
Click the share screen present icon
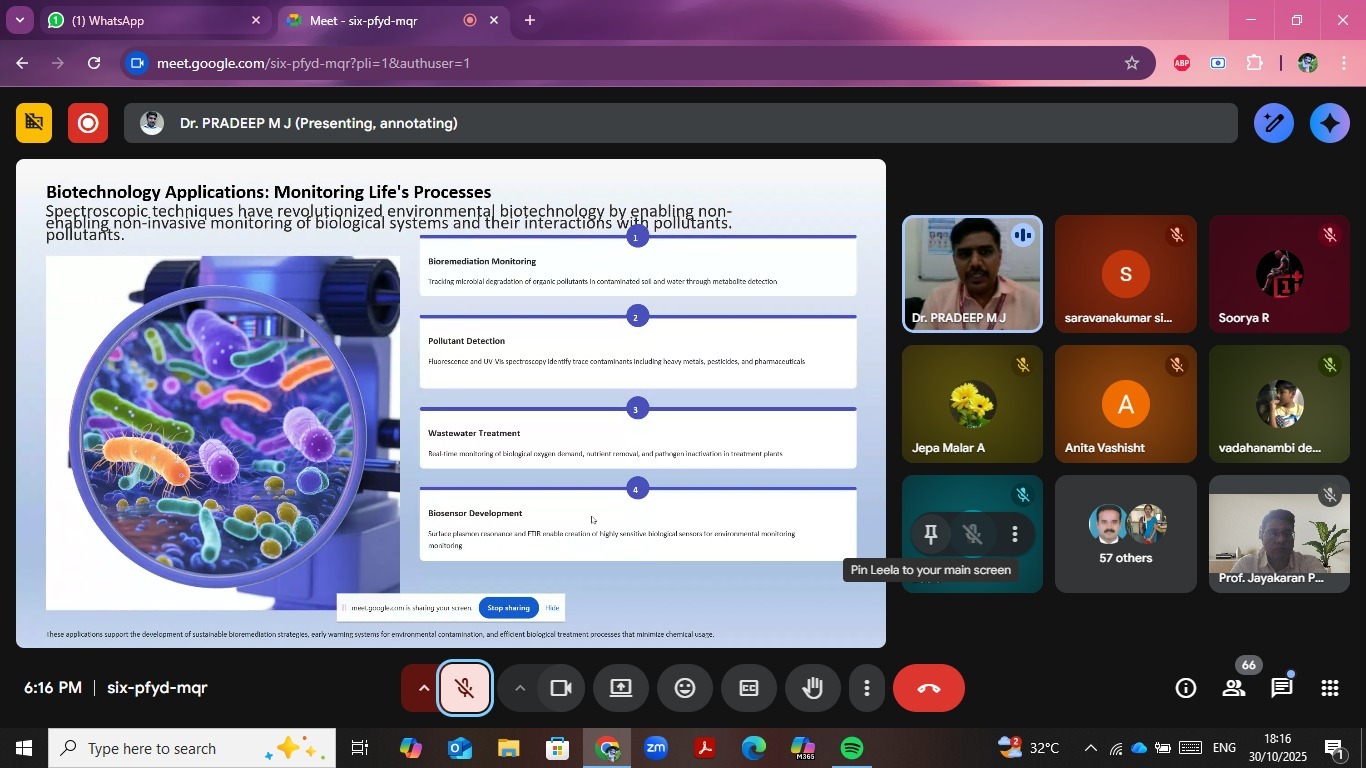pos(621,688)
